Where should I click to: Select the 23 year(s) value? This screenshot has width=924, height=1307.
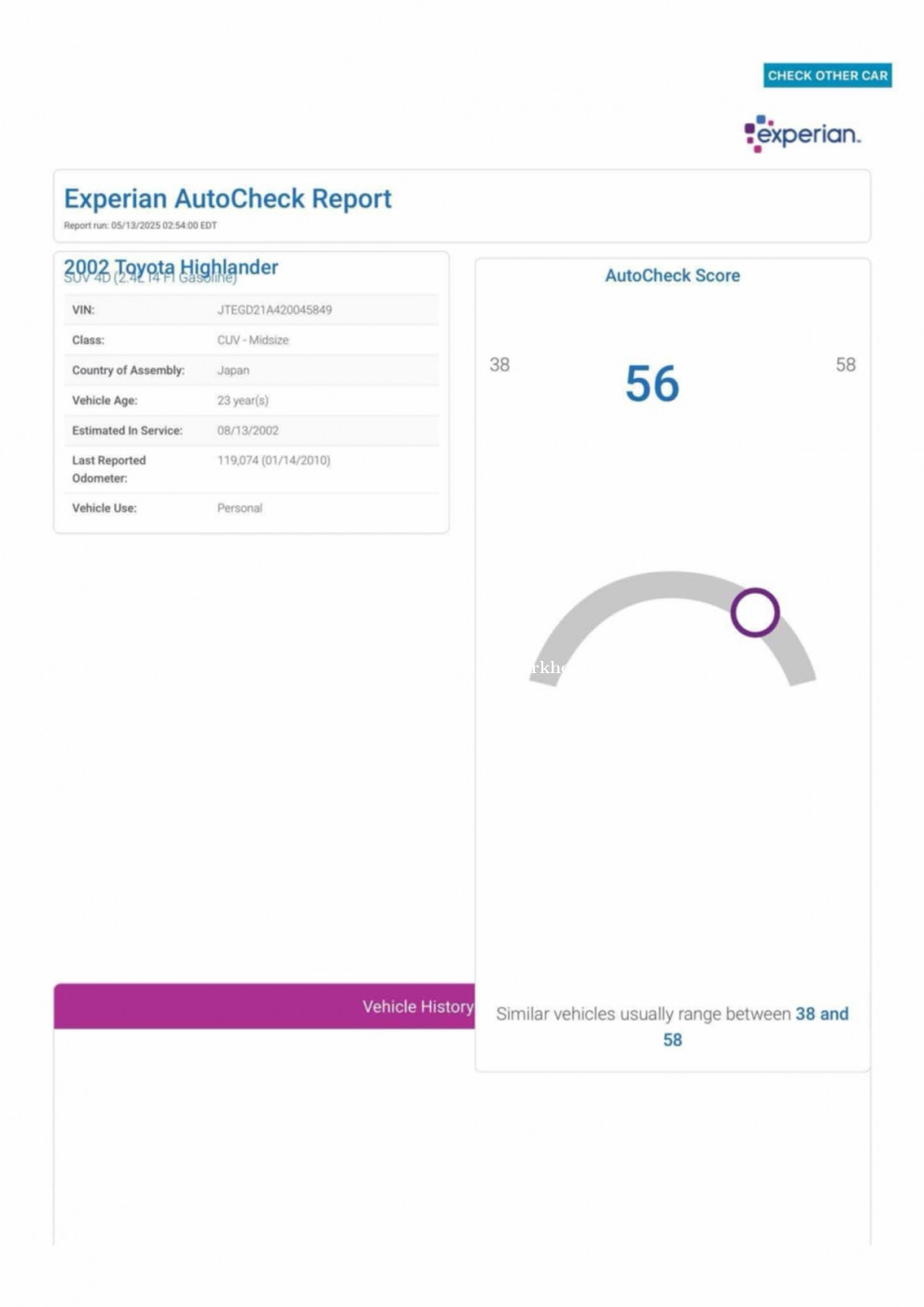(x=243, y=401)
